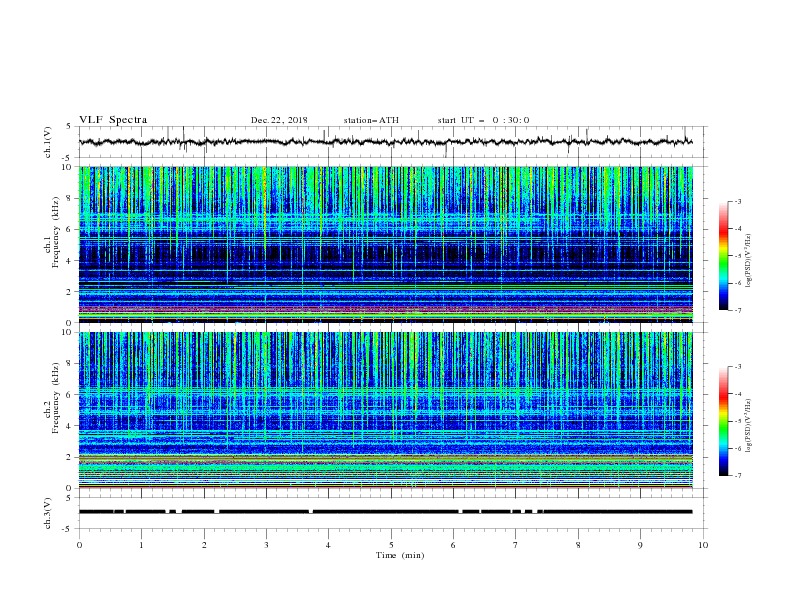792x612 pixels.
Task: Click the ch.1 "Frequency (kHz)" axis label
Action: [56, 230]
